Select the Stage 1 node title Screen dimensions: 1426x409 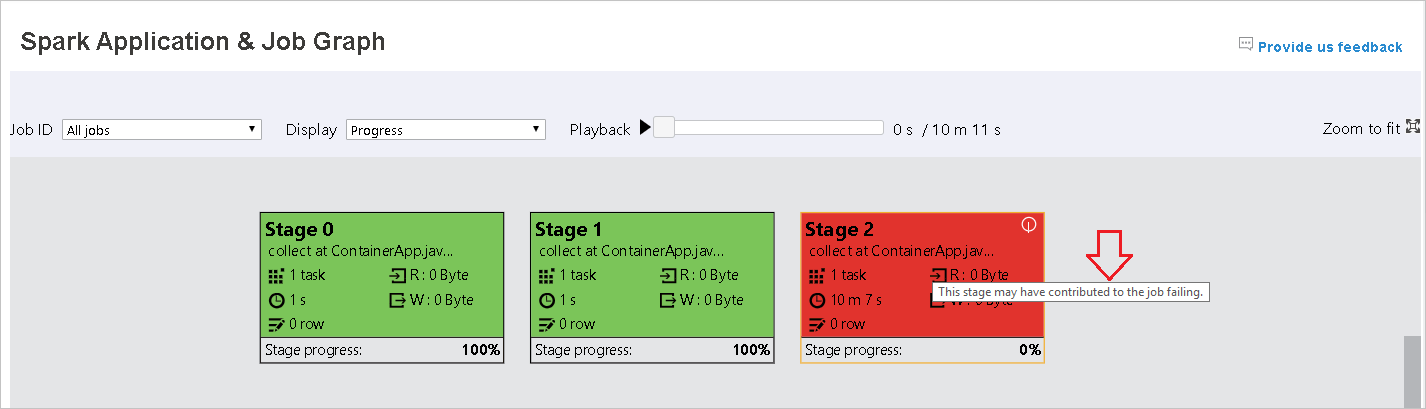(x=568, y=230)
